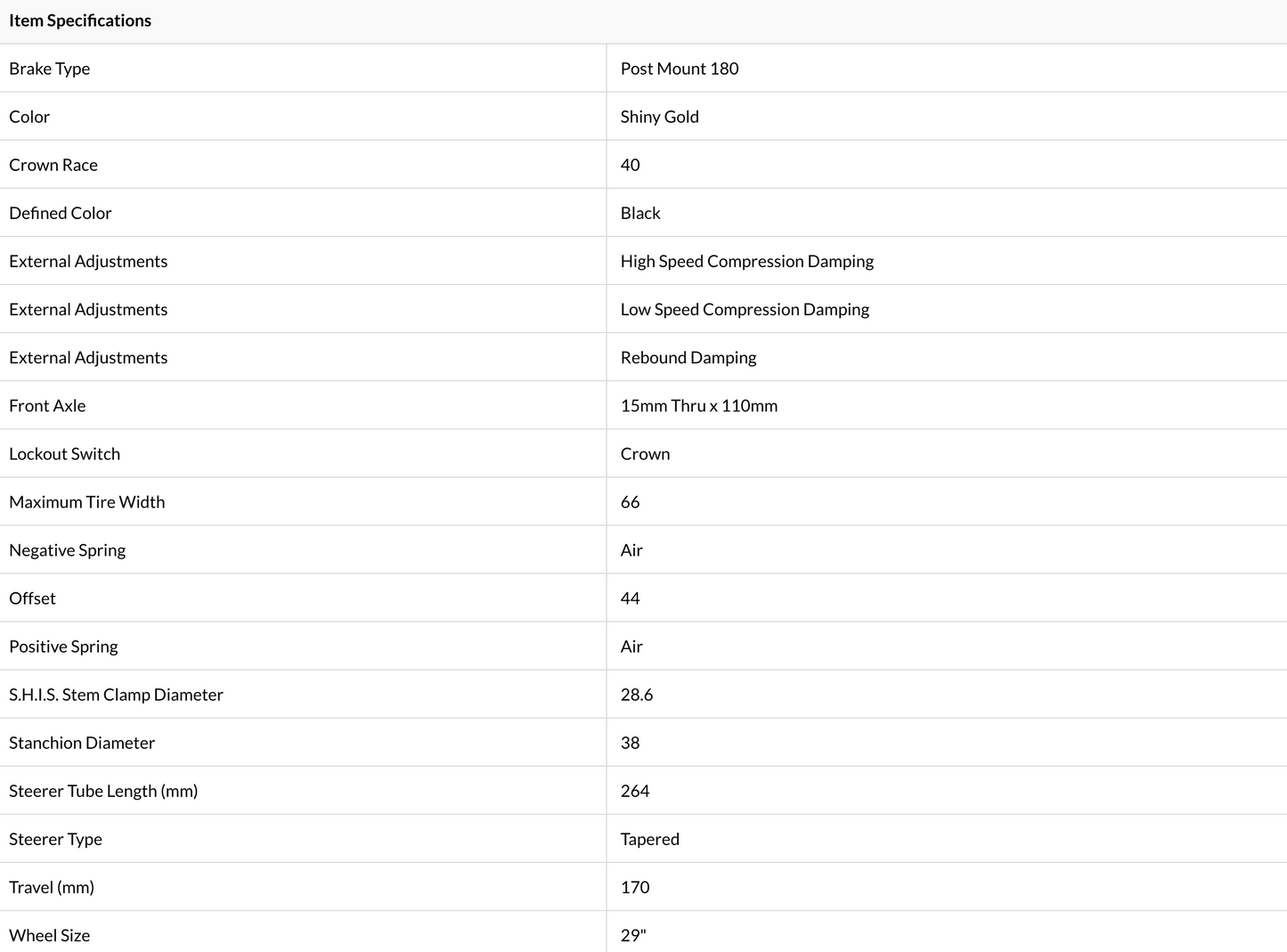Click the Crown Race label

53,165
